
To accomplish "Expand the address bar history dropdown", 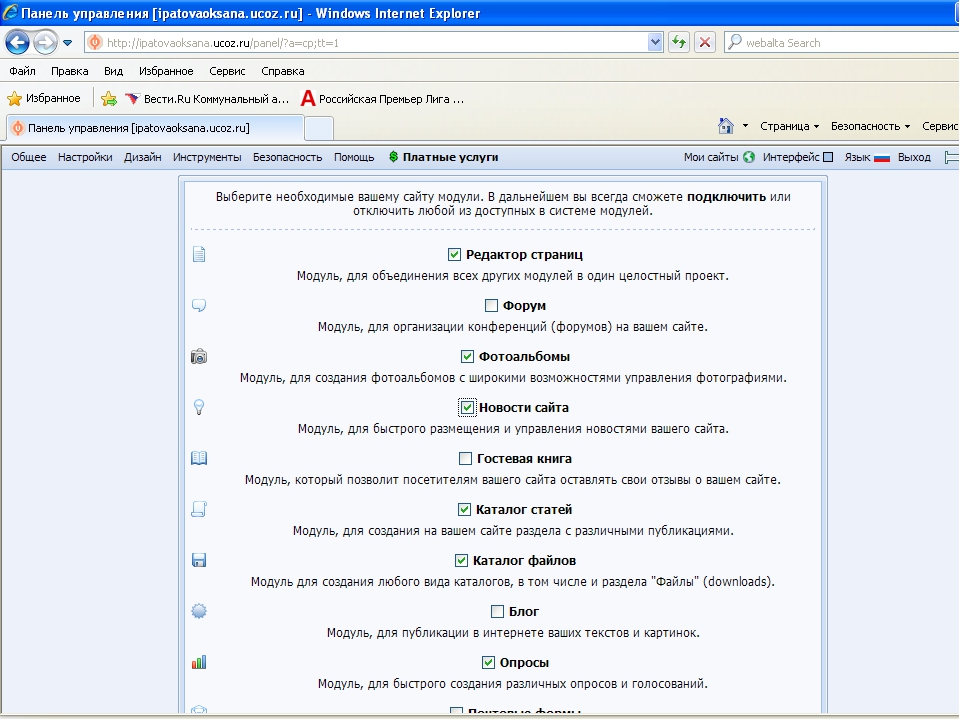I will point(655,43).
